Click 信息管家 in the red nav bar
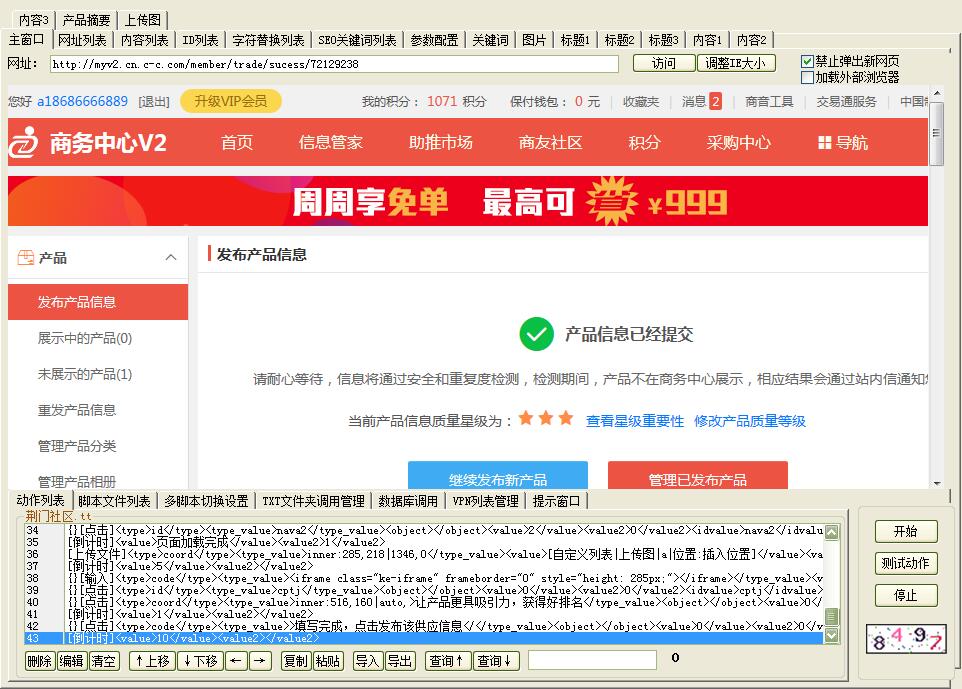Viewport: 962px width, 689px height. (x=331, y=143)
